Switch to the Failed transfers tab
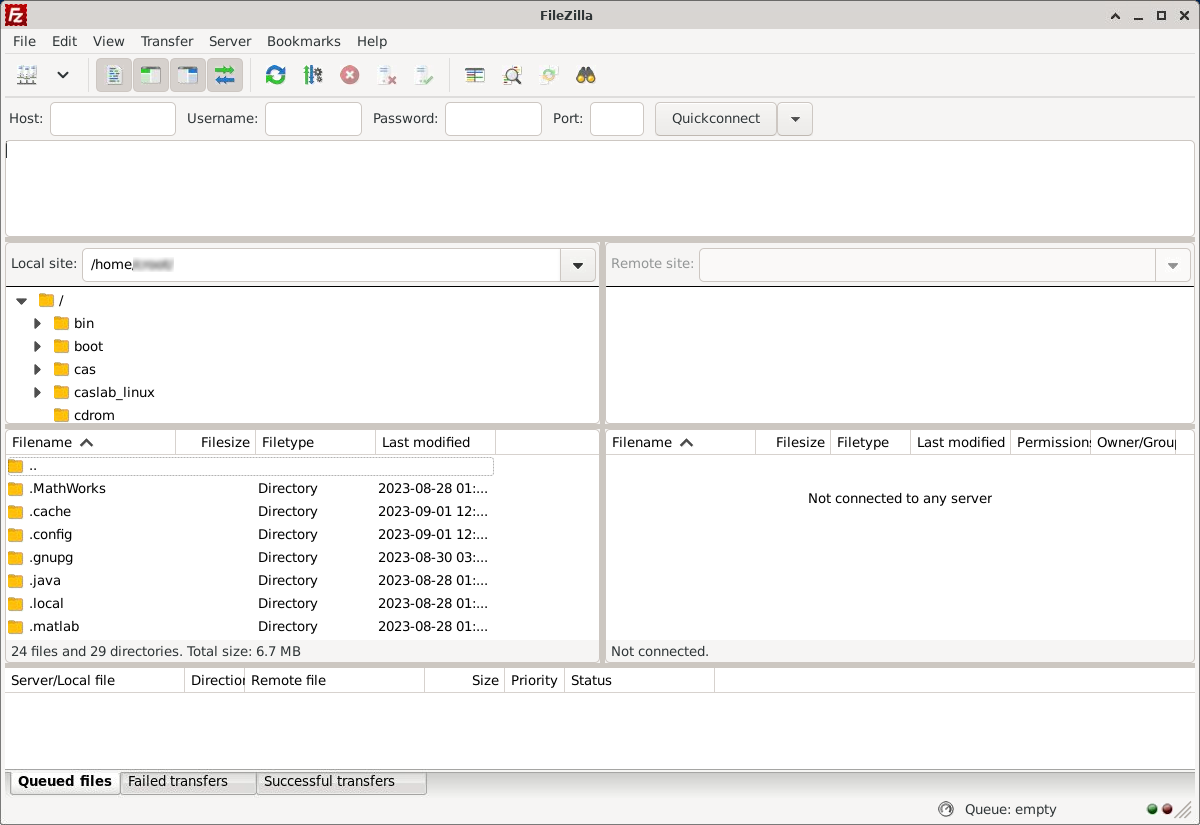The width and height of the screenshot is (1200, 825). point(188,782)
